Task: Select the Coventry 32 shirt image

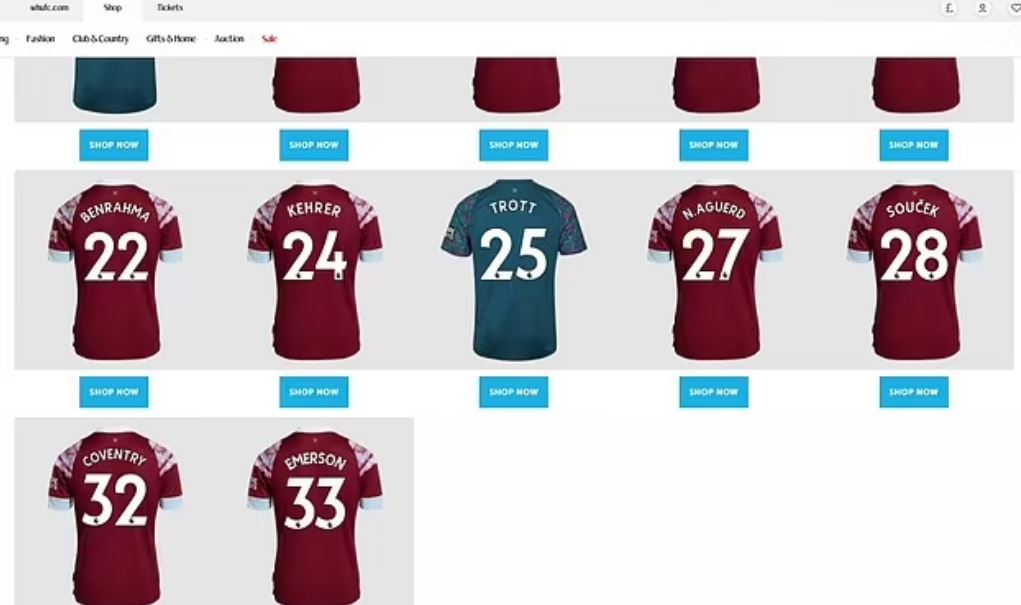Action: point(115,516)
